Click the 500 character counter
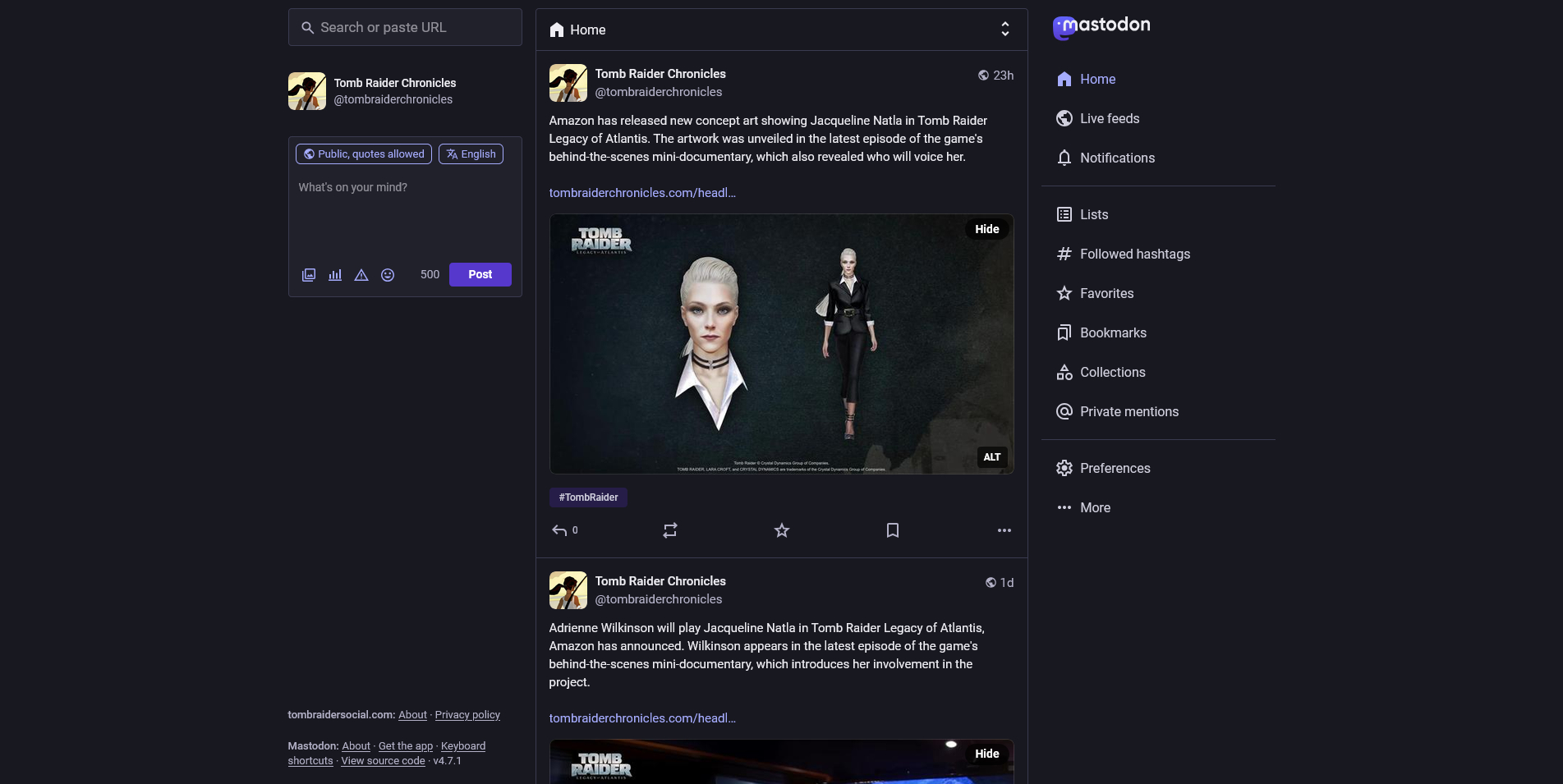 (x=430, y=275)
